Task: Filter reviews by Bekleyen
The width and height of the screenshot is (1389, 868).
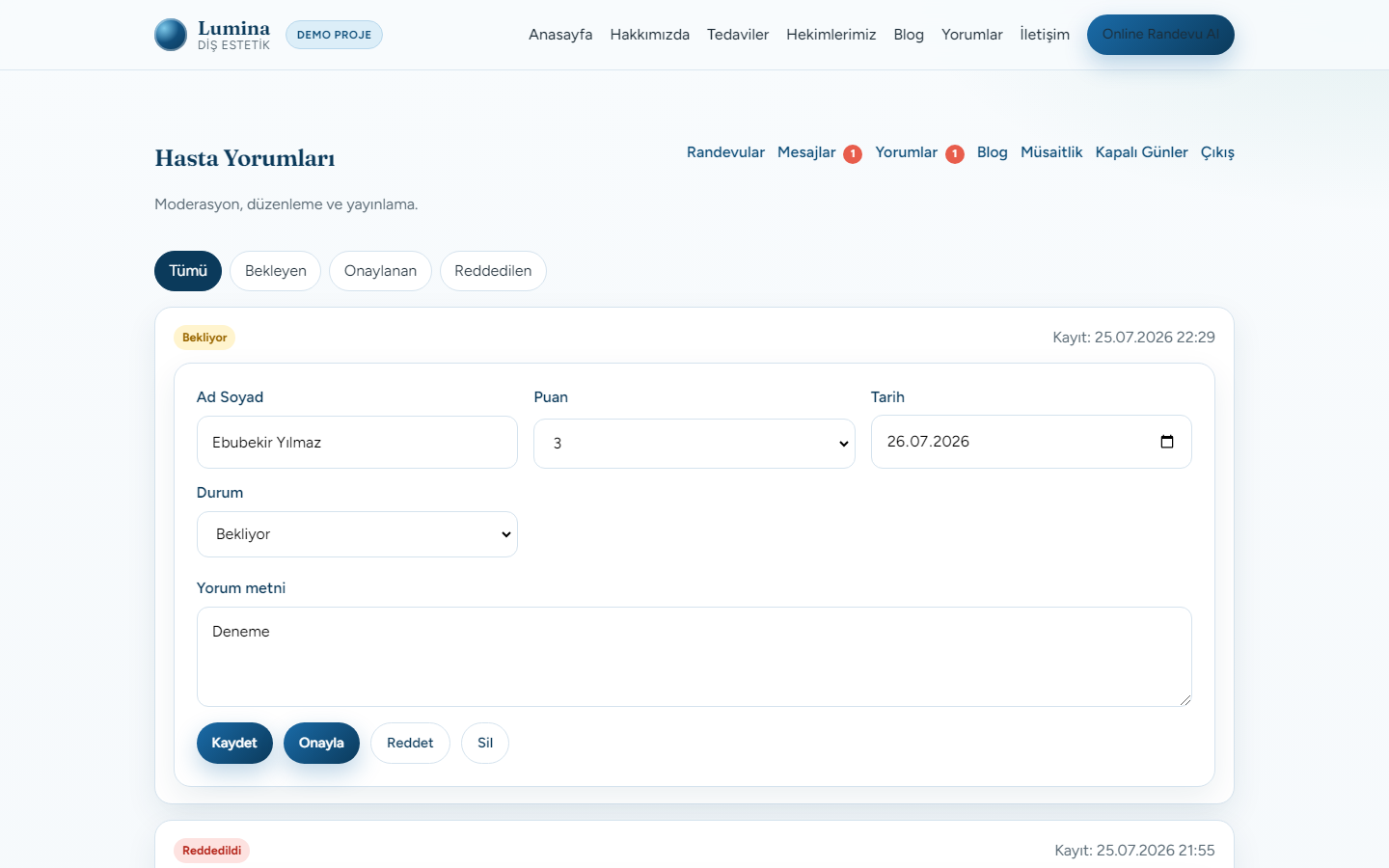Action: (276, 271)
